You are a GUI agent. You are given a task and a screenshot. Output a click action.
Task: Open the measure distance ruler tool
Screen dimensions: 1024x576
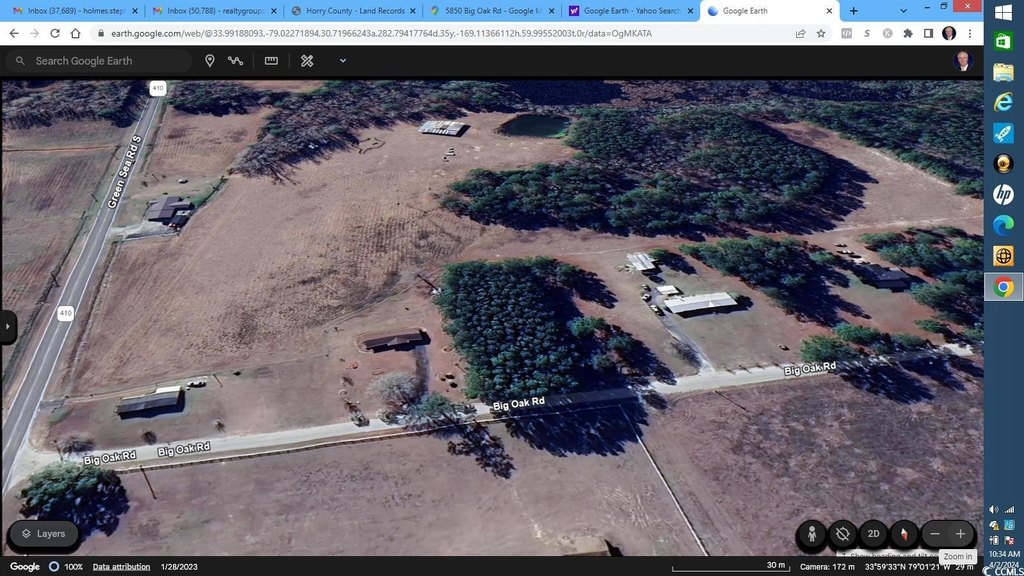[271, 61]
